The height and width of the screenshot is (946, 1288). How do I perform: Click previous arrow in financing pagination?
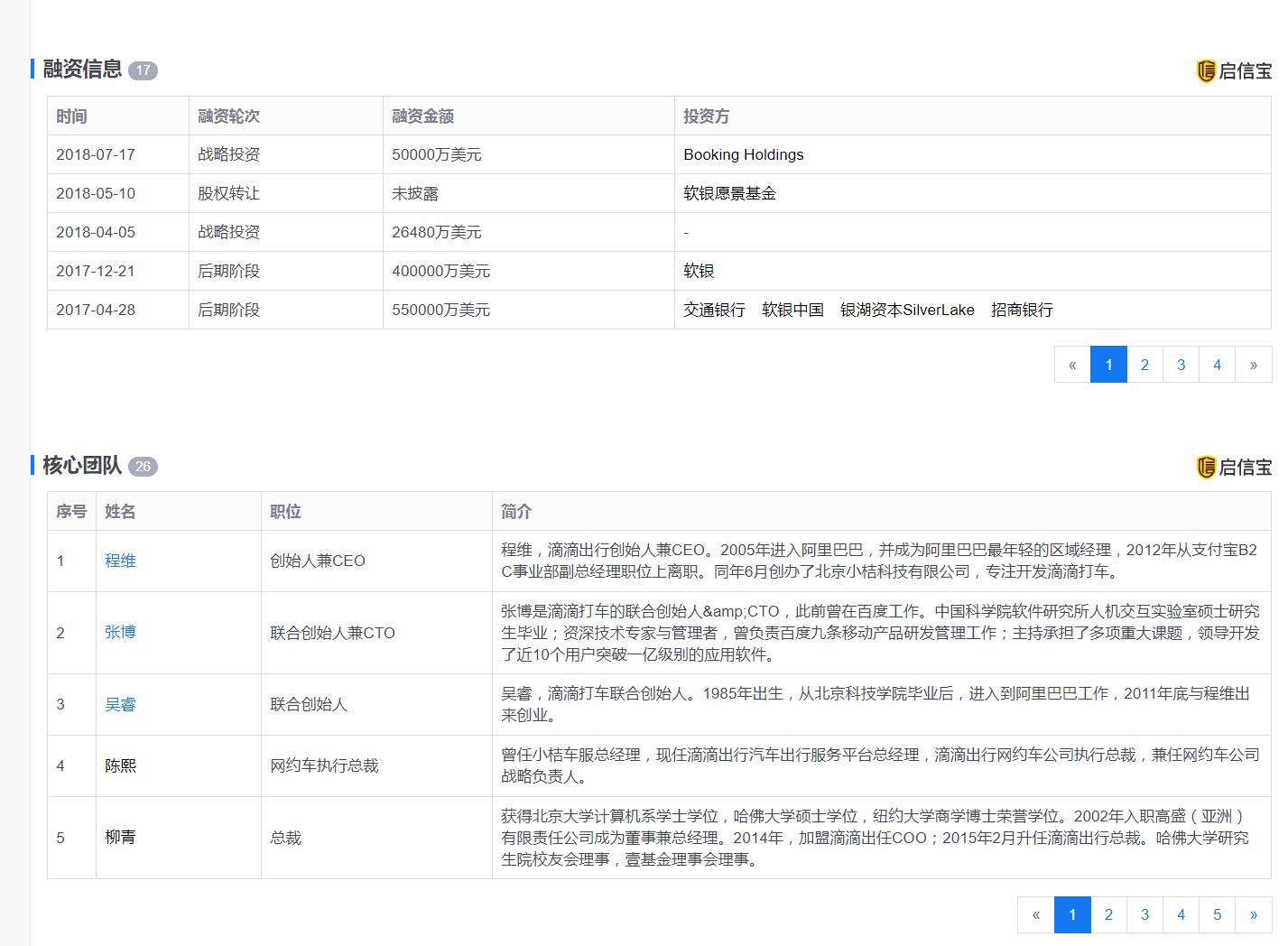point(1072,365)
